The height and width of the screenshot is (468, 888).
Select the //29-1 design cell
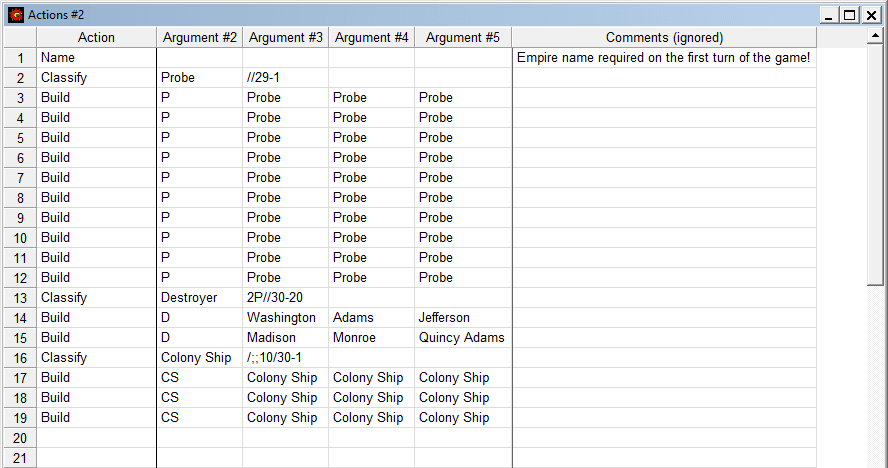(285, 78)
